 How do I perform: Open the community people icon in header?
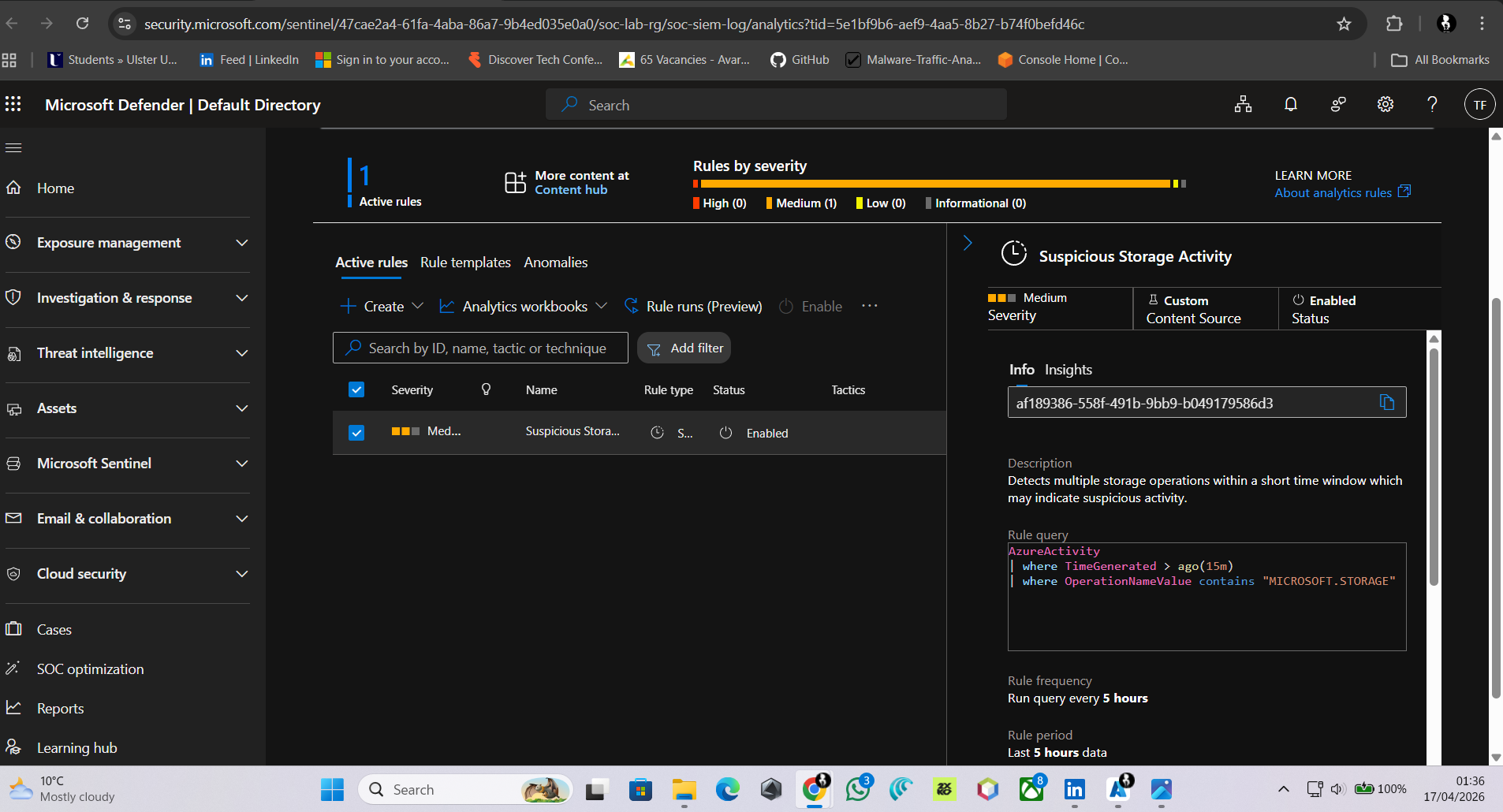(1338, 104)
